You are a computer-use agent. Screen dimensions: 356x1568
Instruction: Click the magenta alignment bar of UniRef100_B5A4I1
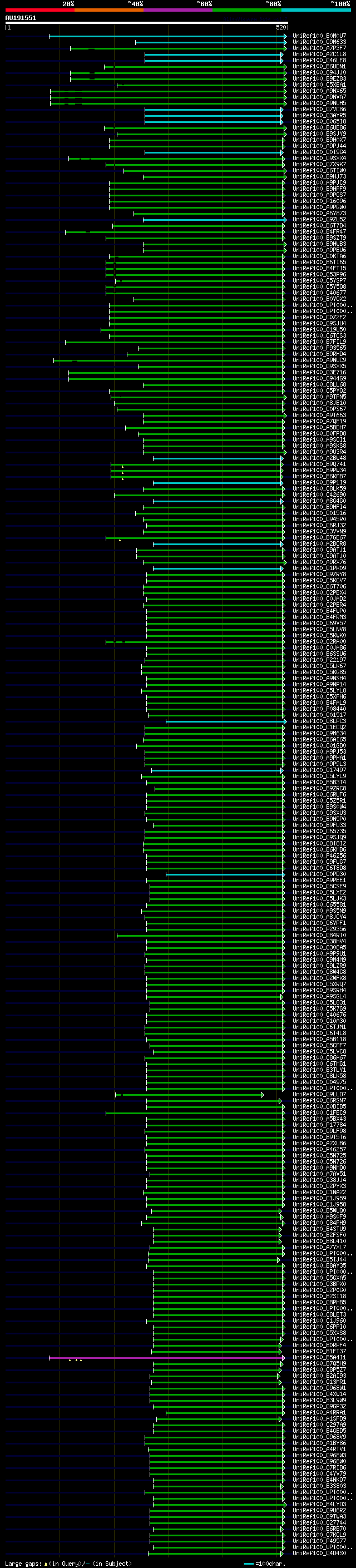[166, 1357]
